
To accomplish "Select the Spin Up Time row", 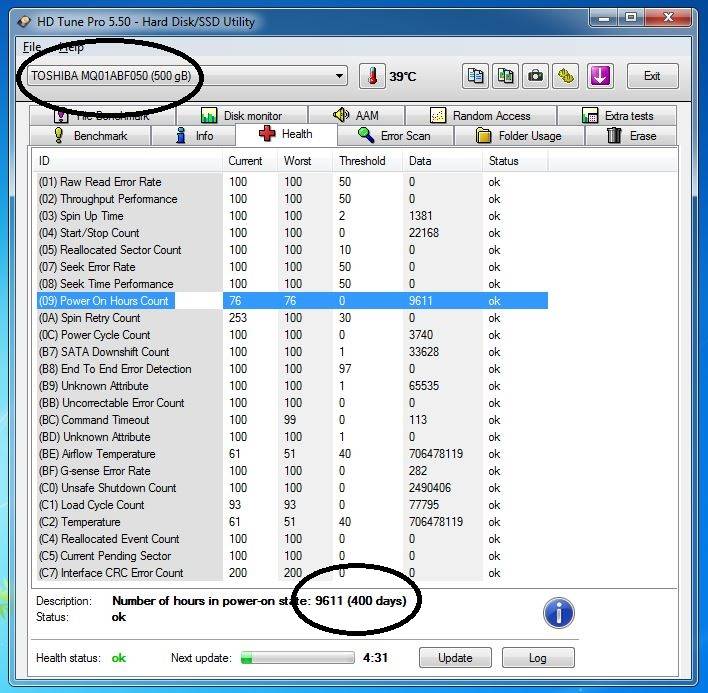I will (292, 216).
